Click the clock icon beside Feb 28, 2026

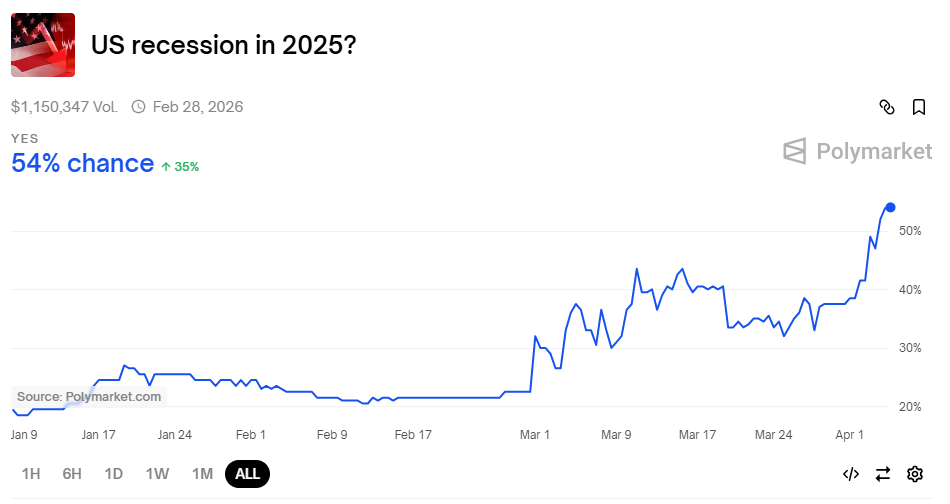[x=139, y=107]
